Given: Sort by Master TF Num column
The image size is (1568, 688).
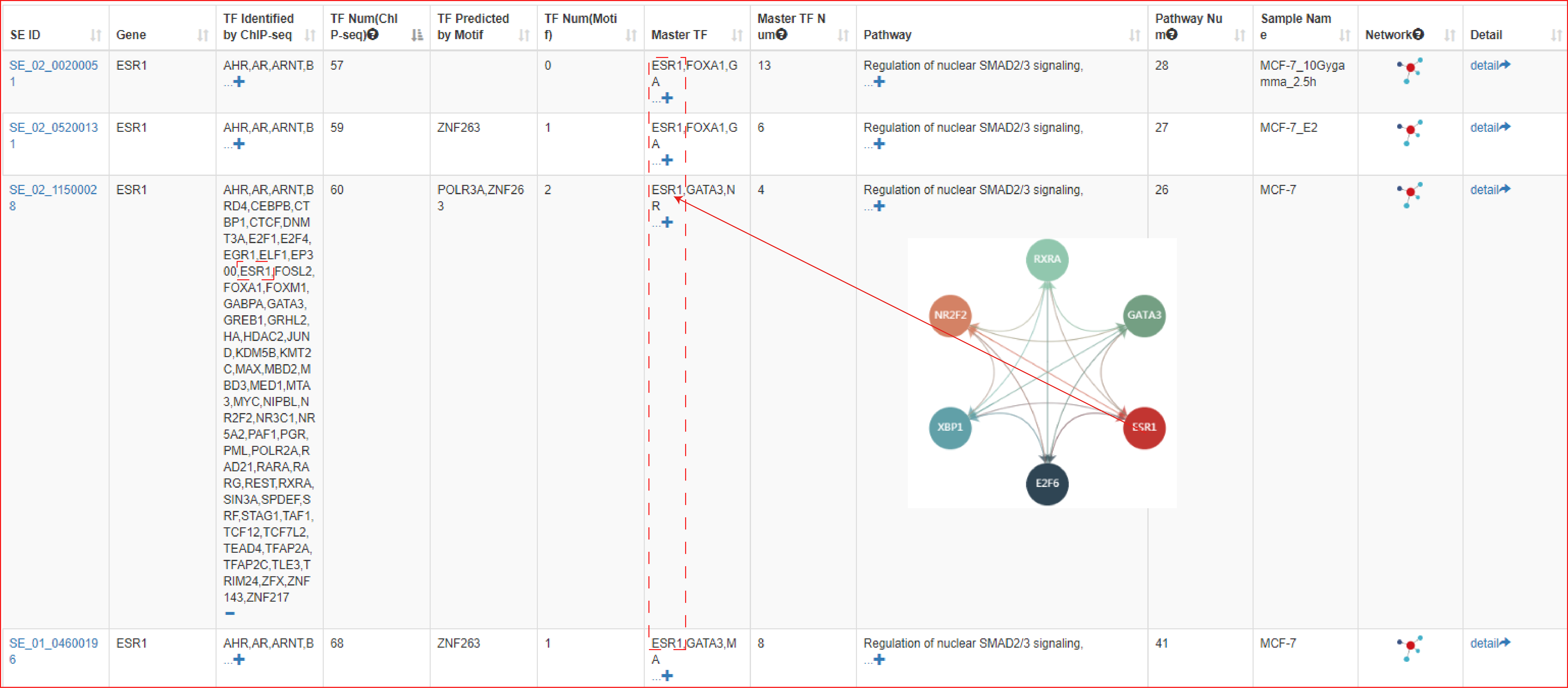Looking at the screenshot, I should pos(843,35).
